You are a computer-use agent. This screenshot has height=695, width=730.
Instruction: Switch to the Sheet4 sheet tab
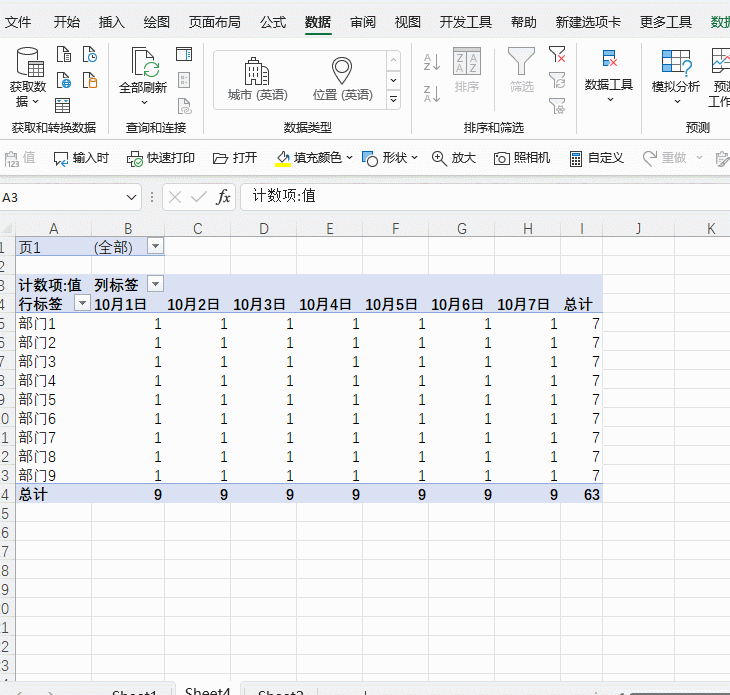(x=208, y=690)
